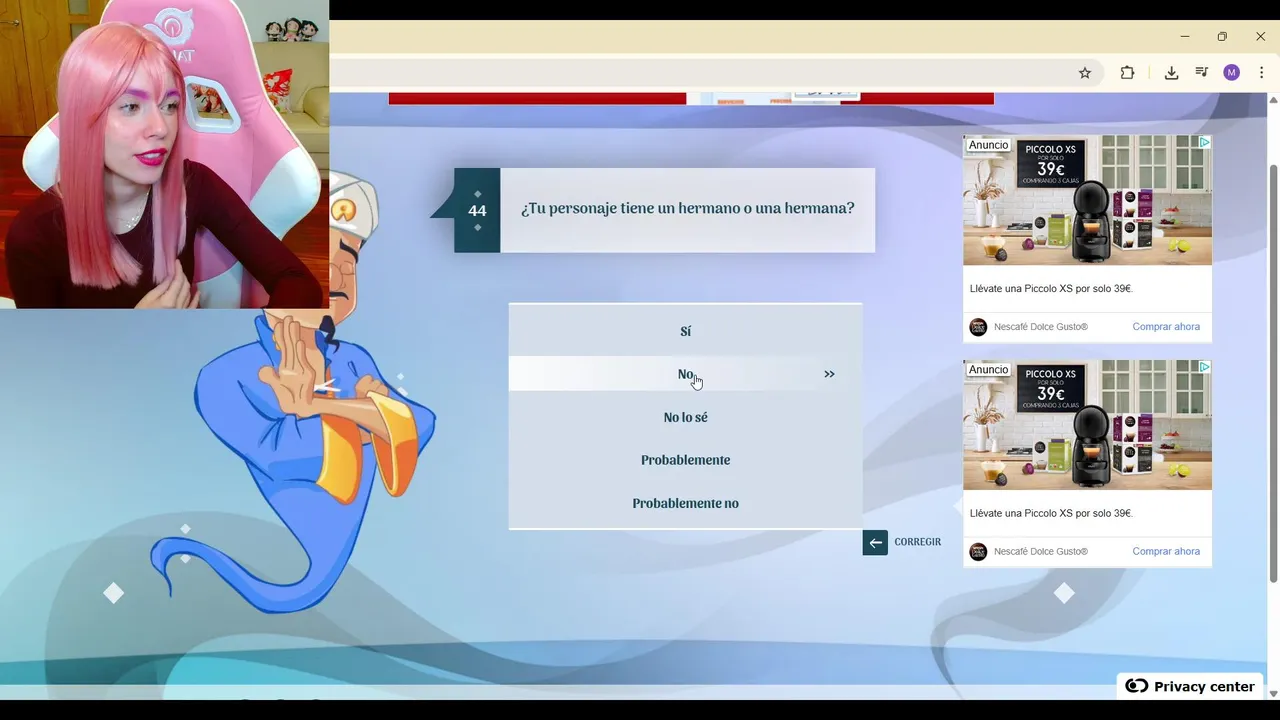The width and height of the screenshot is (1280, 720).
Task: Click Nescafé Dolce Gusto logo in top ad
Action: click(x=978, y=327)
